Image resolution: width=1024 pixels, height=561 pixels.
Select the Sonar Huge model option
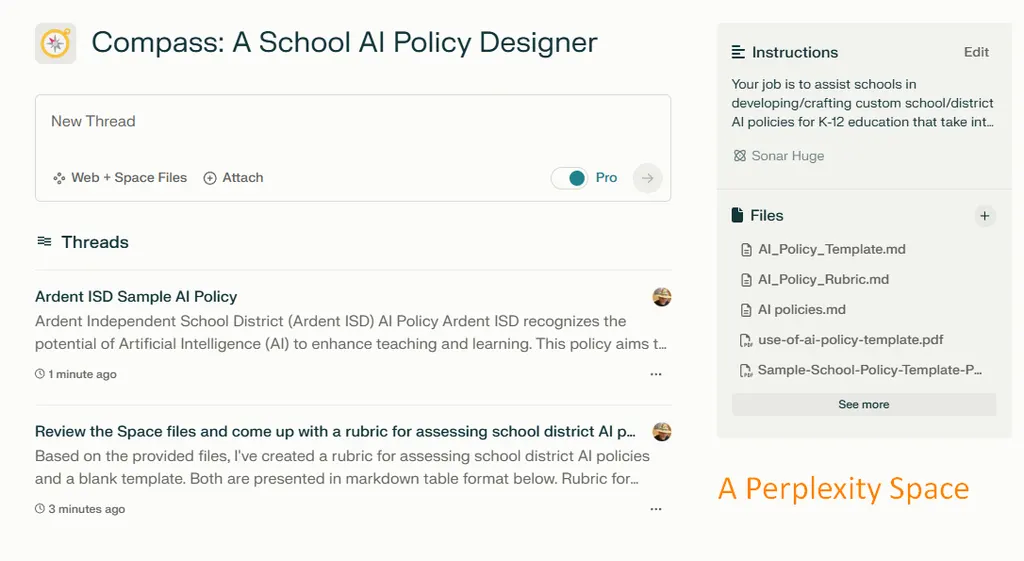(778, 155)
